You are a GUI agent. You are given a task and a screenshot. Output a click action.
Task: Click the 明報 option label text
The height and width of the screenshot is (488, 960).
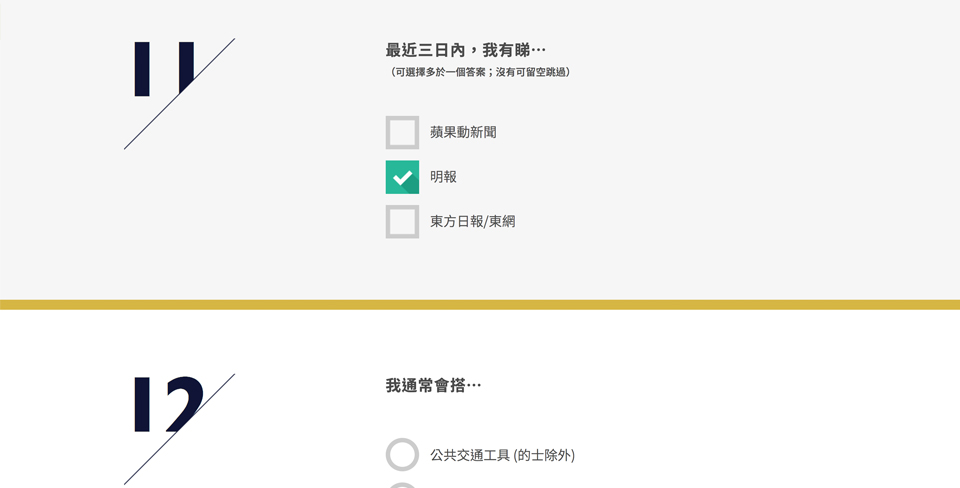coord(443,177)
